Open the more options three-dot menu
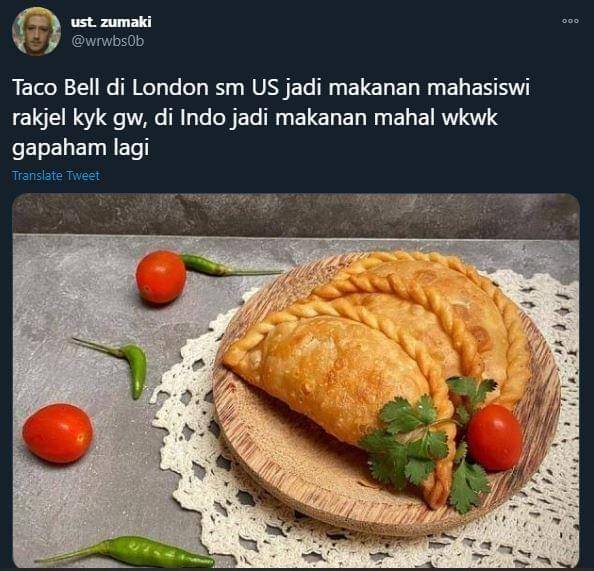The image size is (594, 571). 570,21
